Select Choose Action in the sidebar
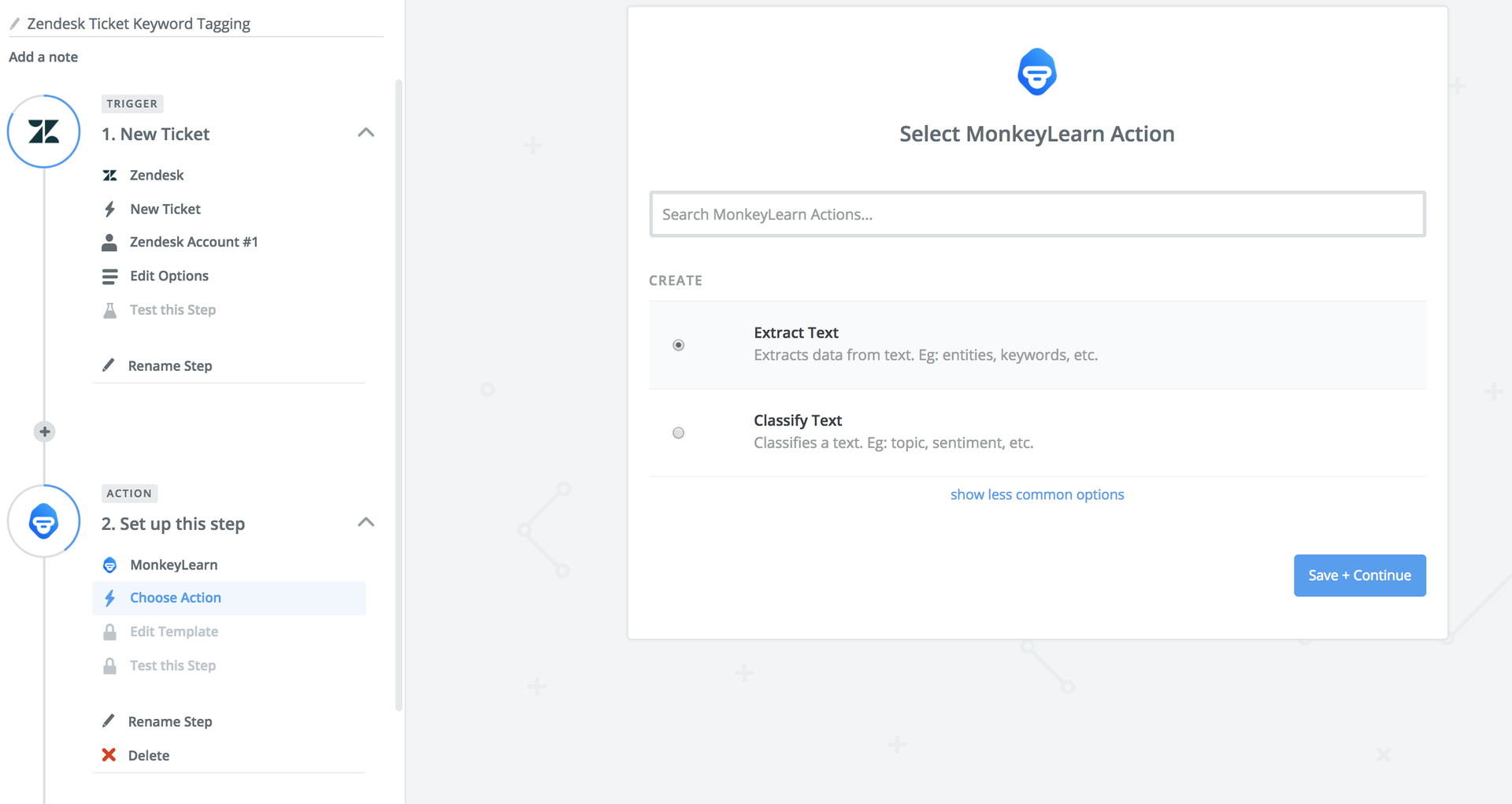Viewport: 1512px width, 804px height. pos(229,598)
